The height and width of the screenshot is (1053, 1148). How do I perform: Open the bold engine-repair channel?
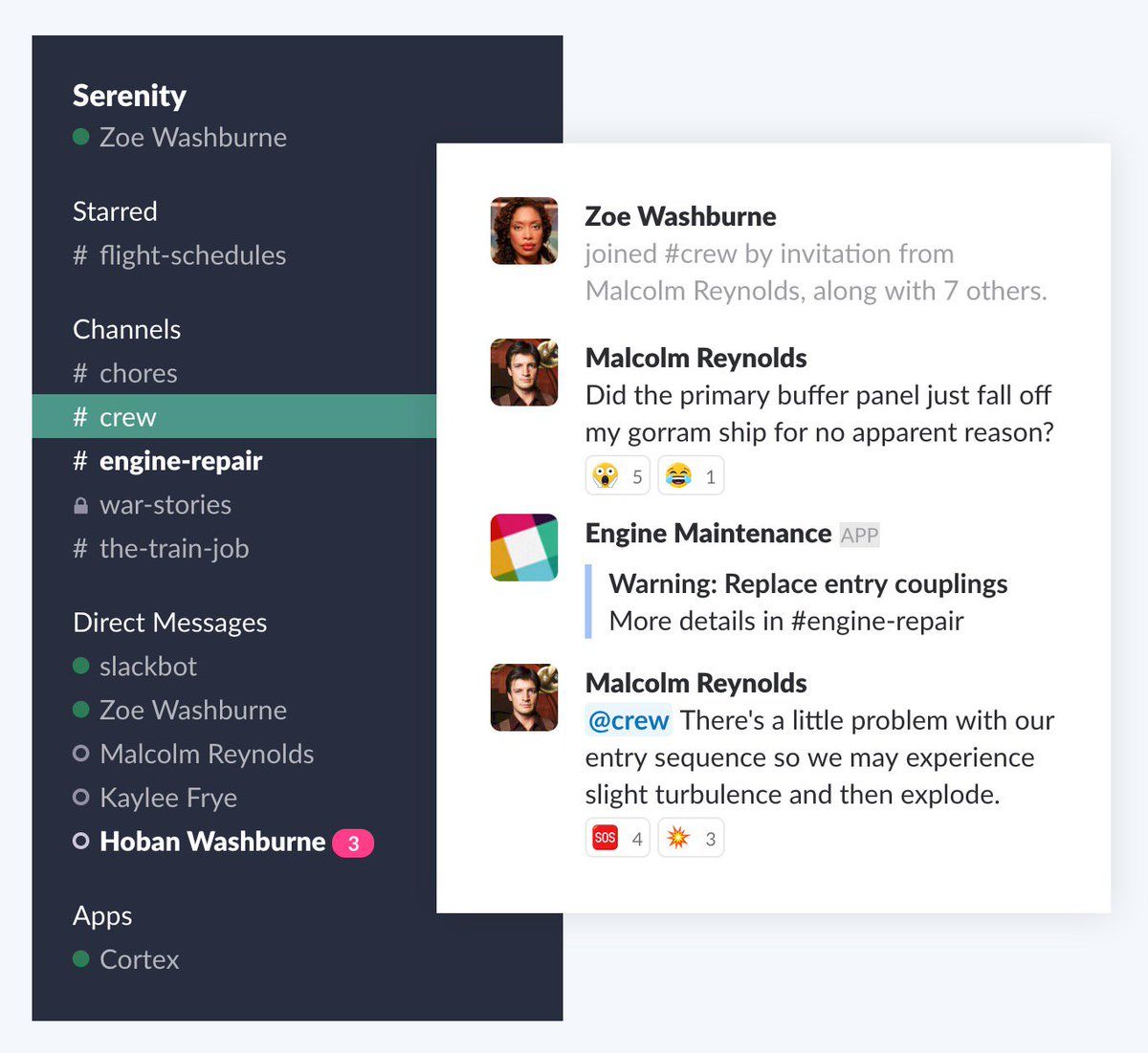[x=180, y=461]
